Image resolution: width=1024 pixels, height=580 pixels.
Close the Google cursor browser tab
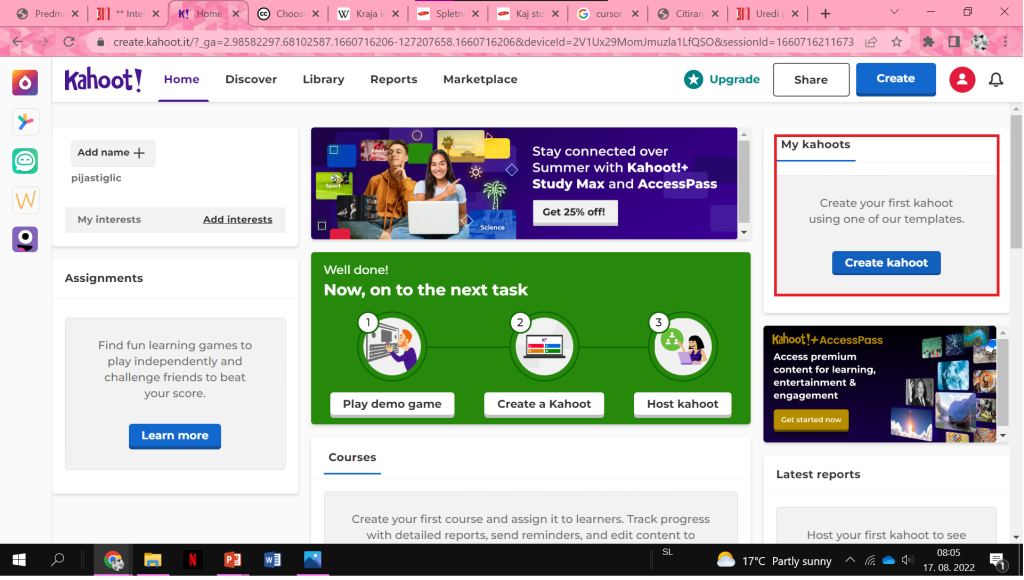(635, 14)
